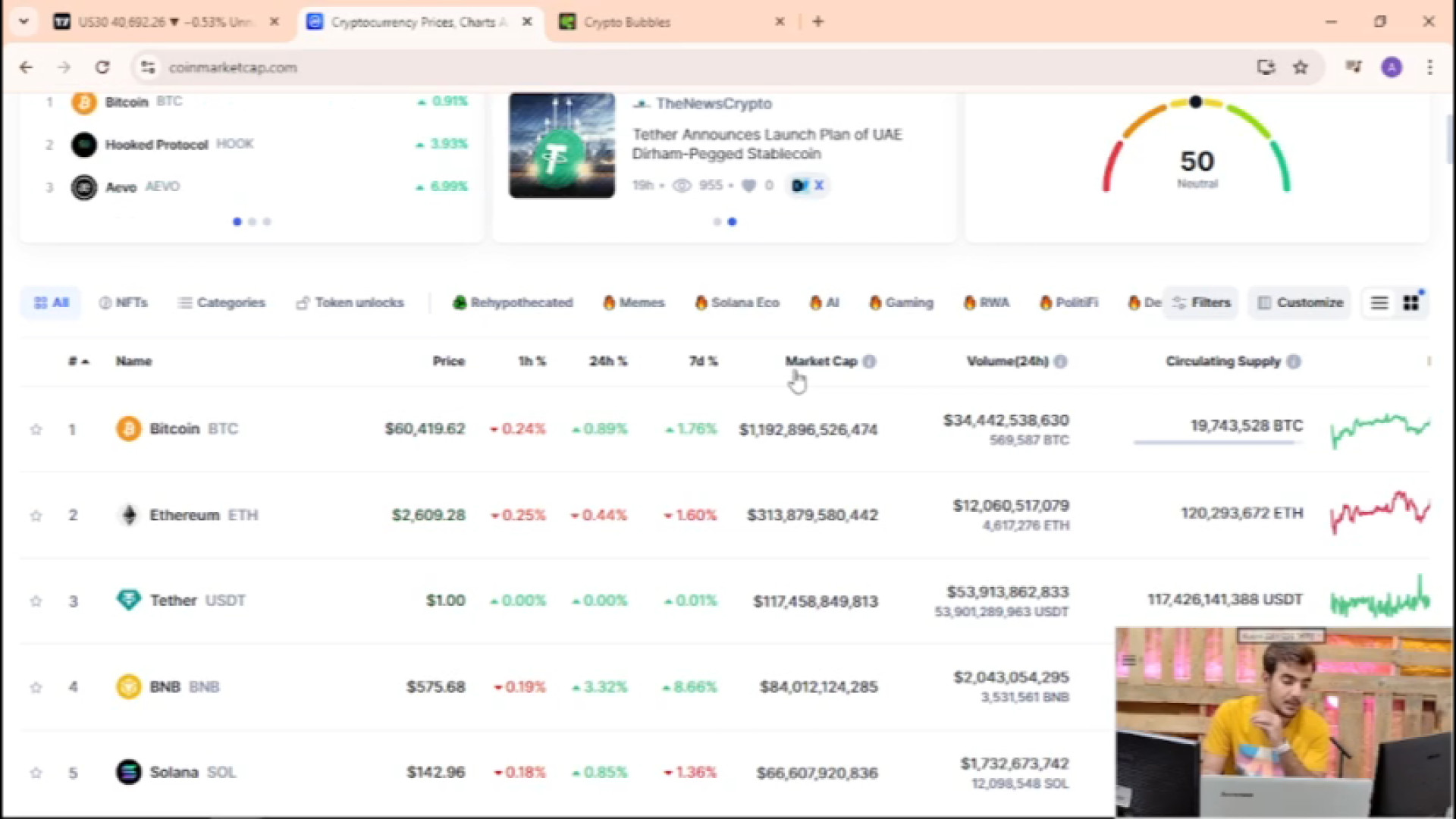The height and width of the screenshot is (819, 1456).
Task: Close the US30 tab
Action: point(275,22)
